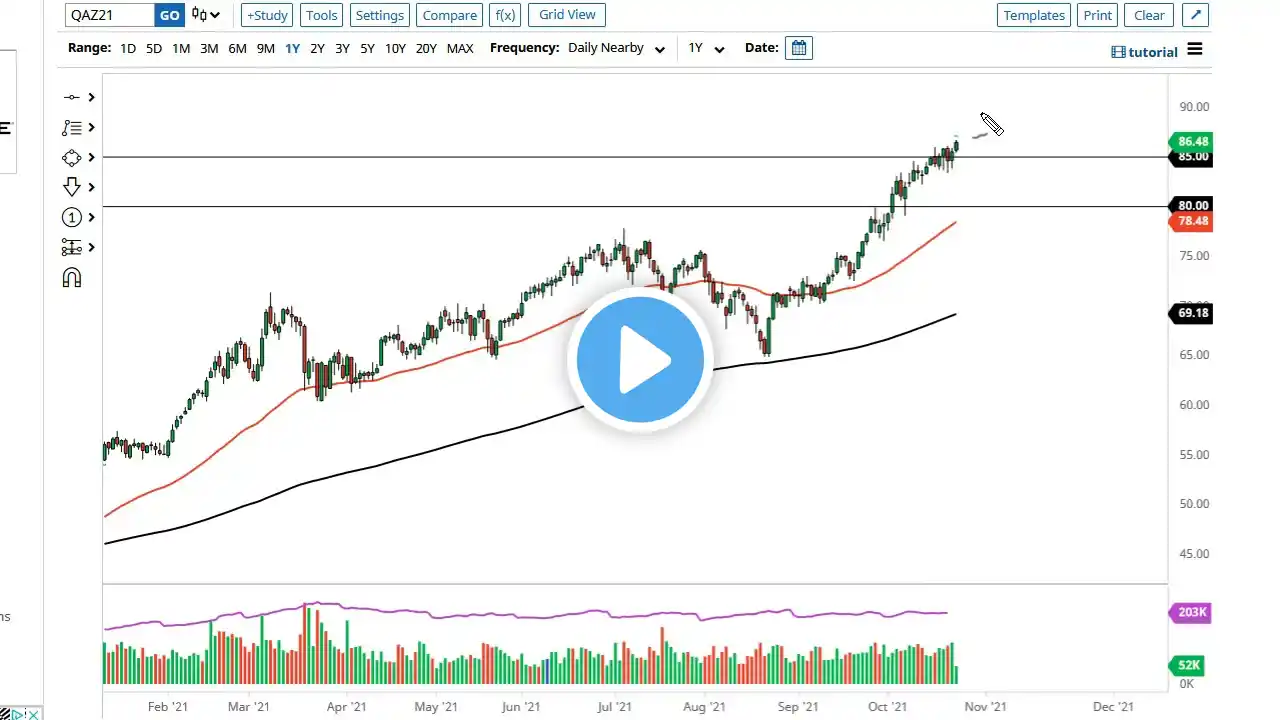The image size is (1280, 720).
Task: Click the Feb '21 date axis label
Action: [167, 706]
